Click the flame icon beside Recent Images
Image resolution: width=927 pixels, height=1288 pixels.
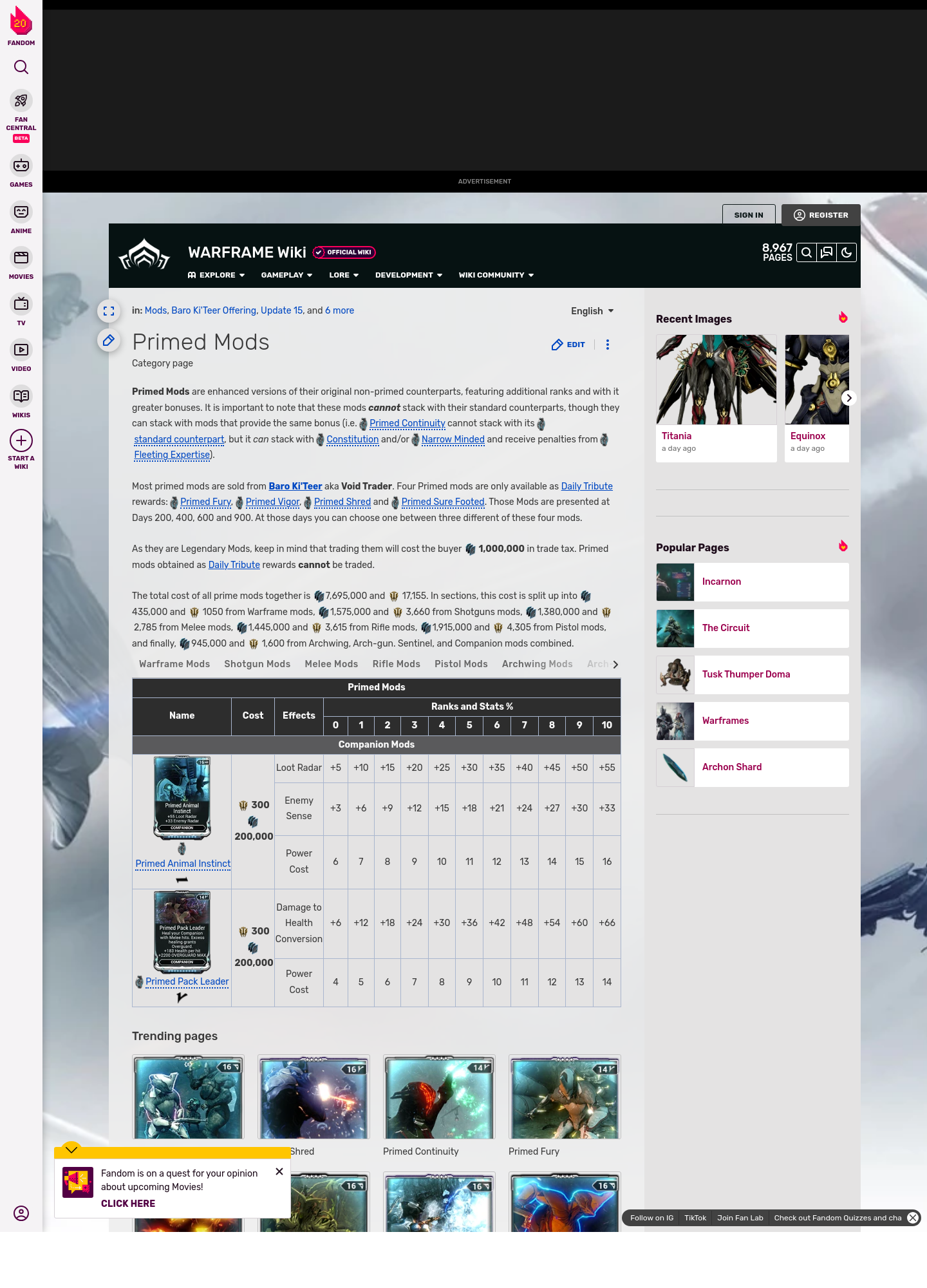(x=843, y=317)
